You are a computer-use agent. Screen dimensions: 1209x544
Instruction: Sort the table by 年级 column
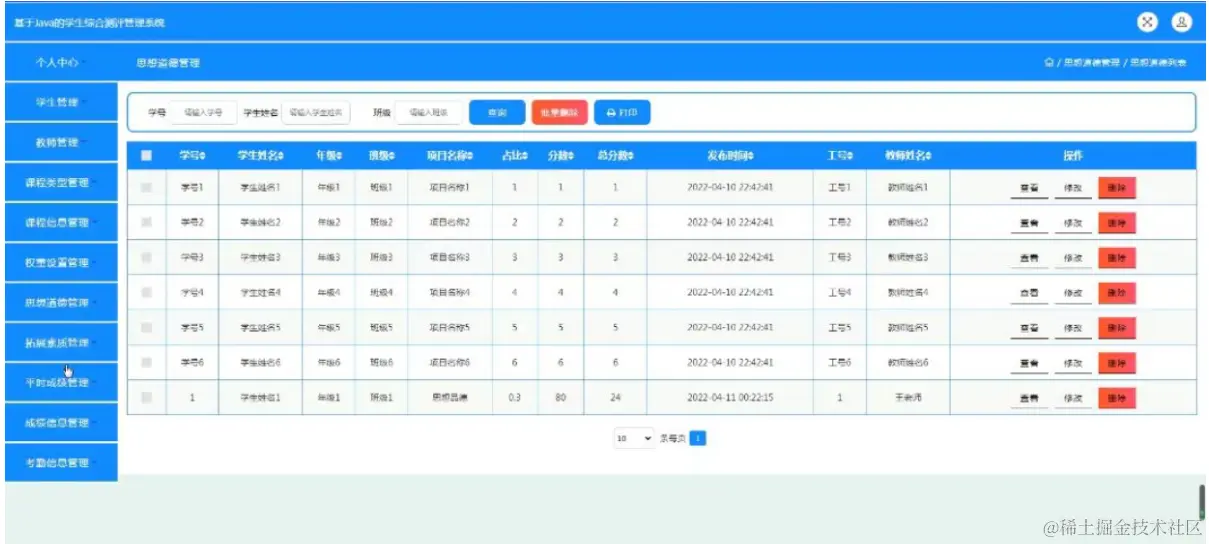(329, 155)
